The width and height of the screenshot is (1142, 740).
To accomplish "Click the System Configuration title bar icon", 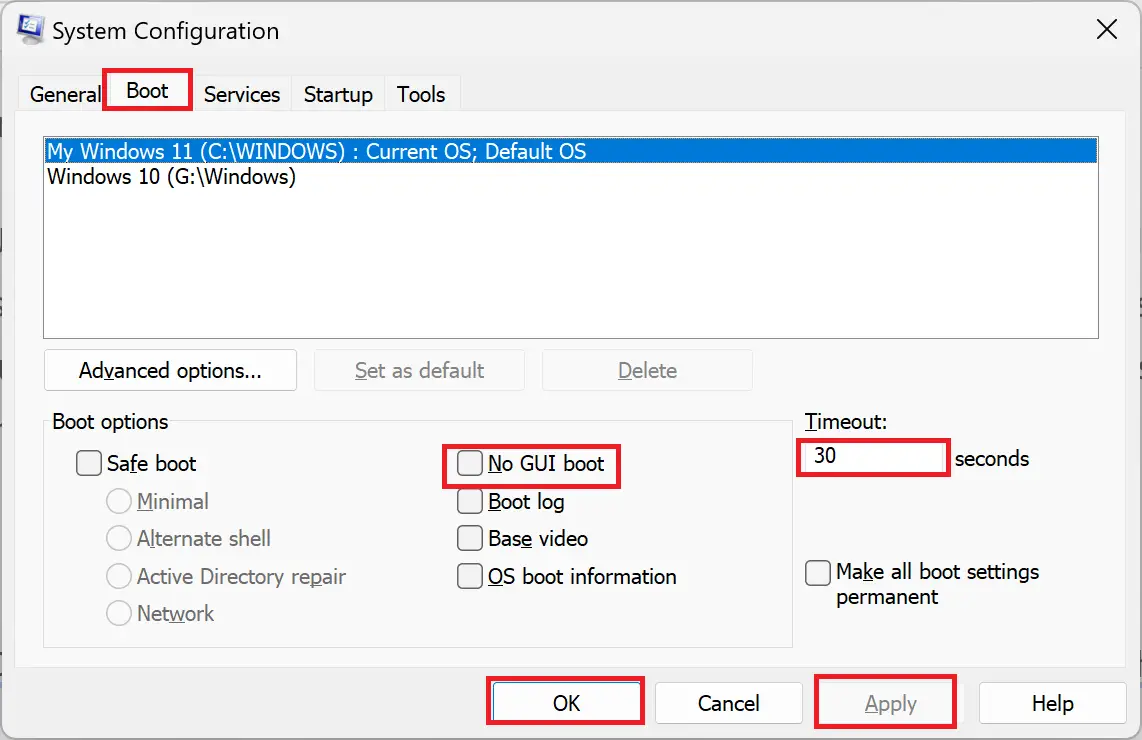I will coord(30,30).
